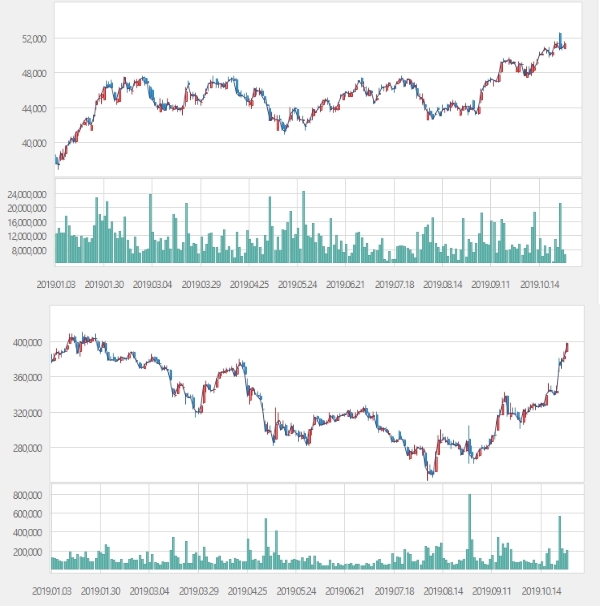Select 2019.01.30 date under the upper chart
Image resolution: width=600 pixels, height=606 pixels.
click(x=104, y=284)
